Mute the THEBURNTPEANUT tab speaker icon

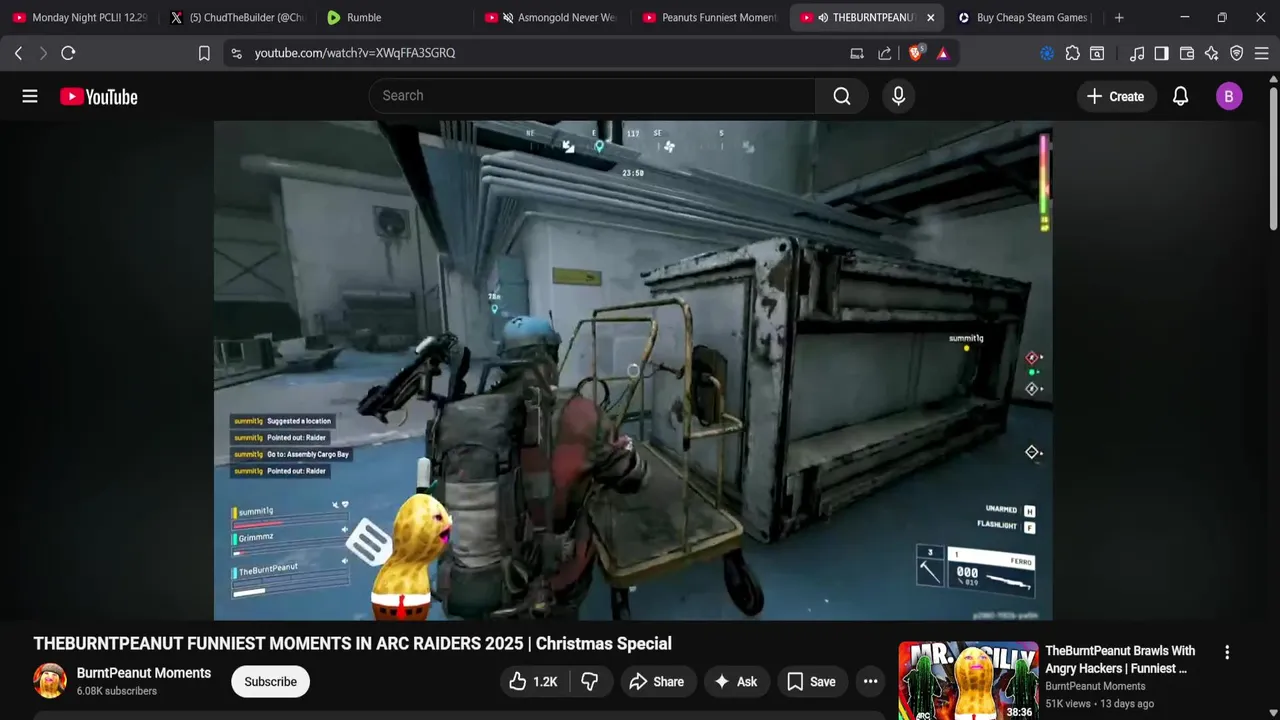pyautogui.click(x=822, y=17)
